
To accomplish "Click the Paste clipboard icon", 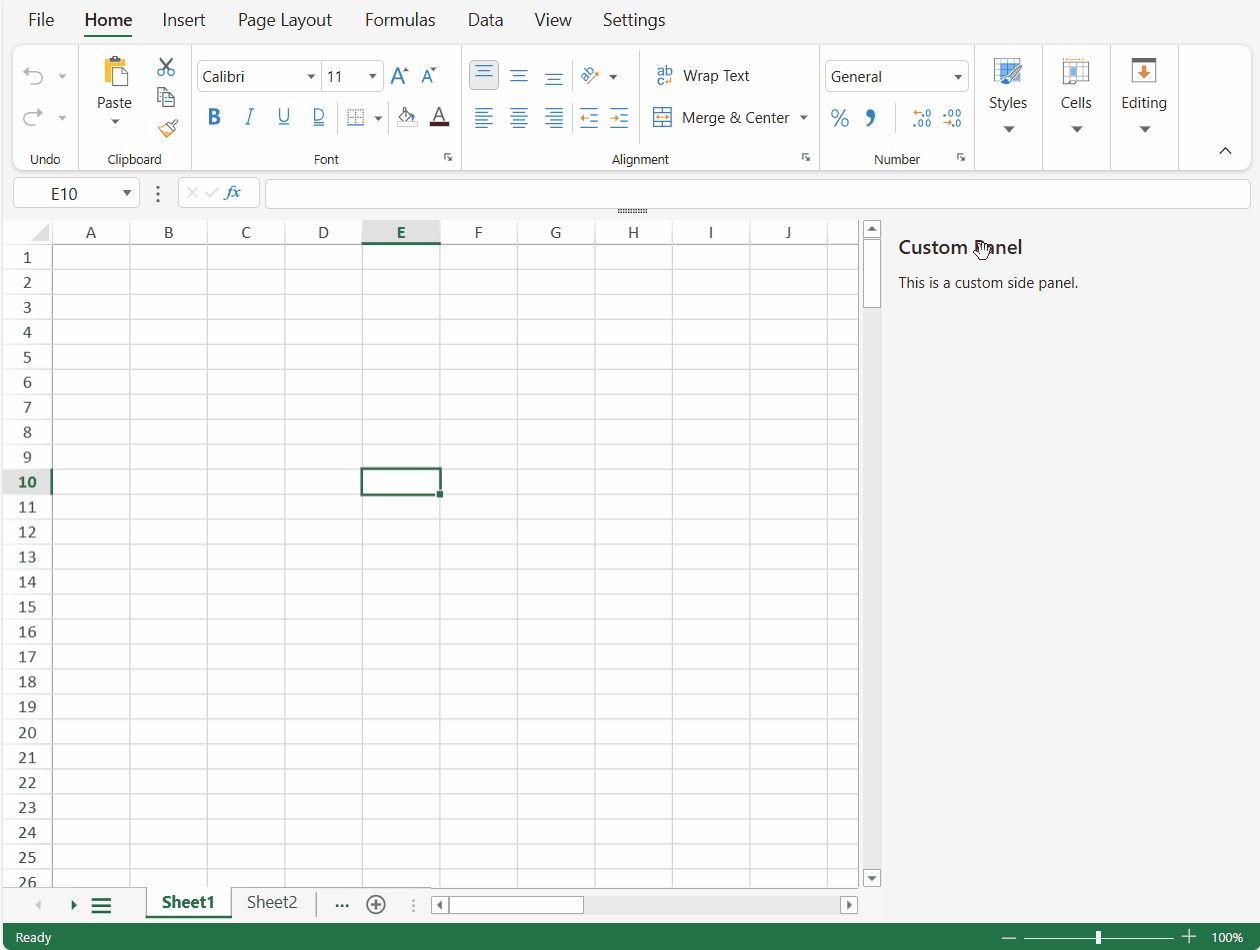I will [x=115, y=71].
